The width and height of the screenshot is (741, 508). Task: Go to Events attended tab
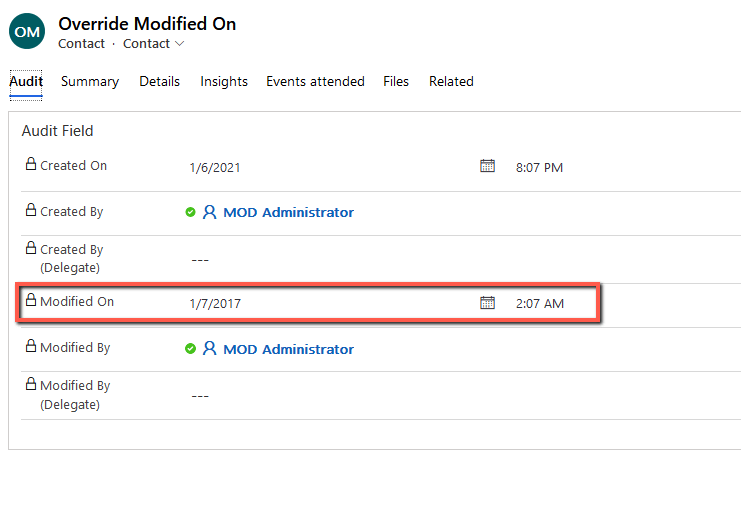coord(315,82)
